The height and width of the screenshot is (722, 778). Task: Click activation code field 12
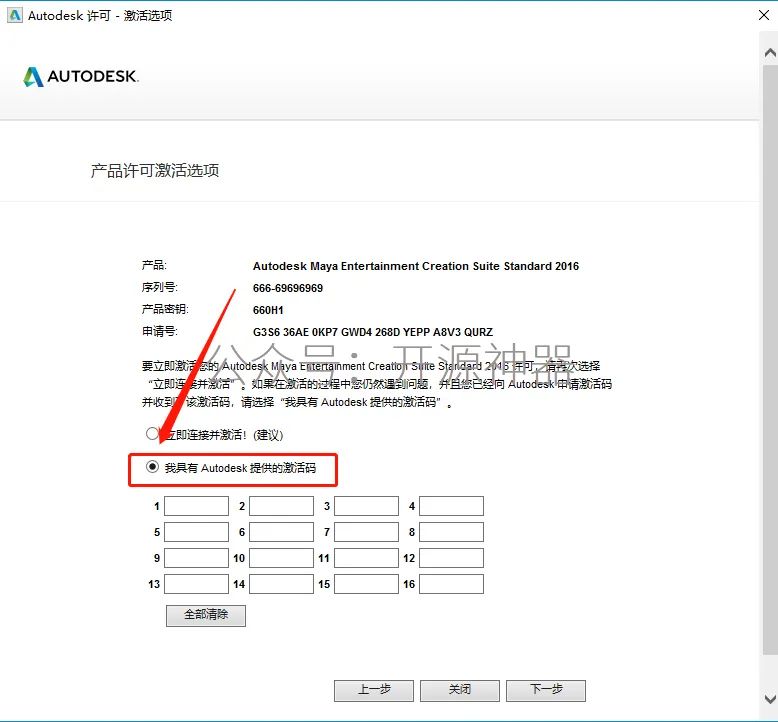click(x=451, y=558)
